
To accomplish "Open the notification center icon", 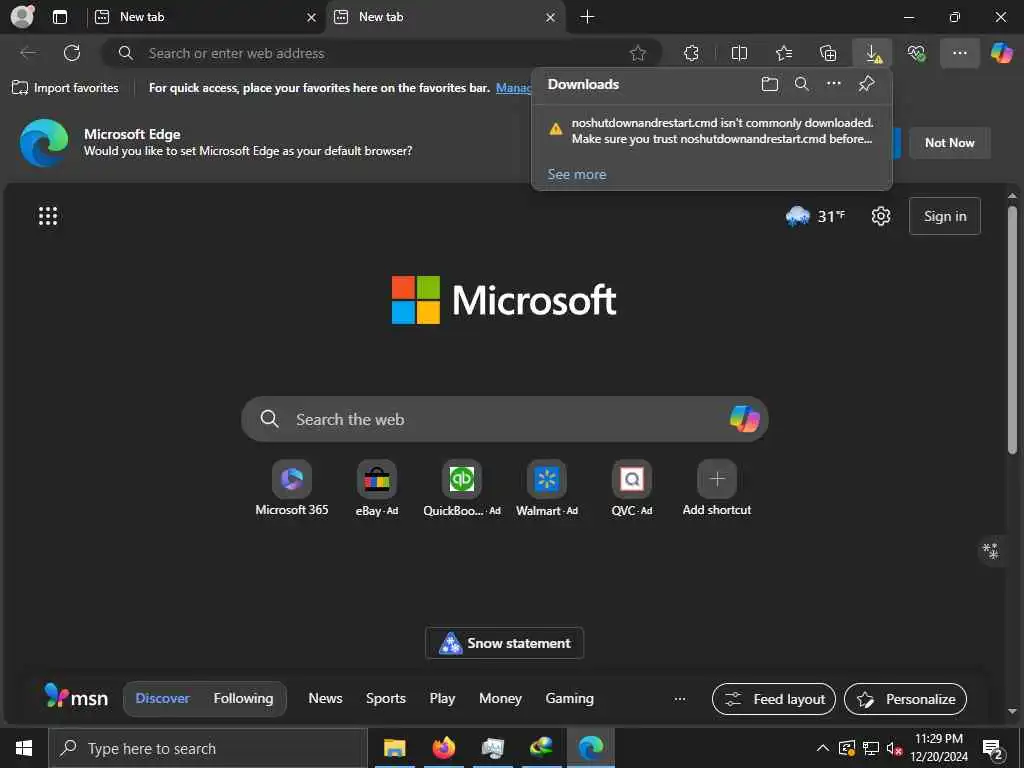I will 992,749.
